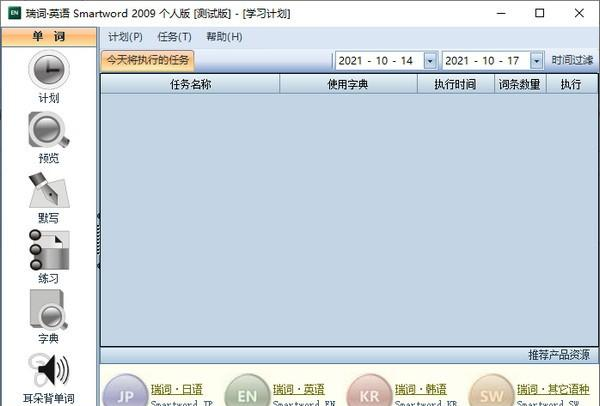Screen dimensions: 600x406
Task: Click the JP round product icon
Action: [x=126, y=390]
